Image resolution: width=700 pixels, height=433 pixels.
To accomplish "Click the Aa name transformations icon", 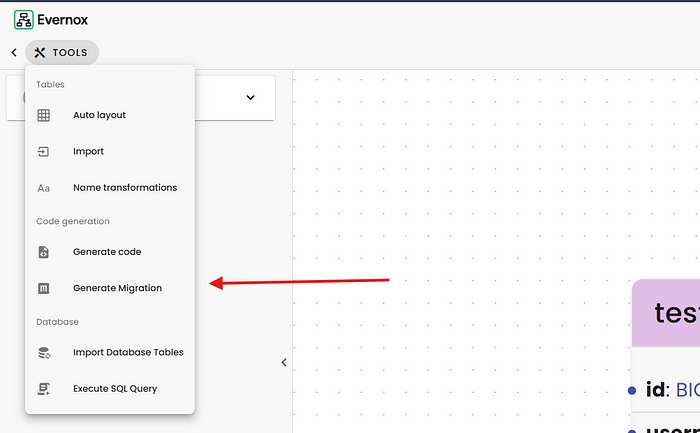I will pos(43,188).
